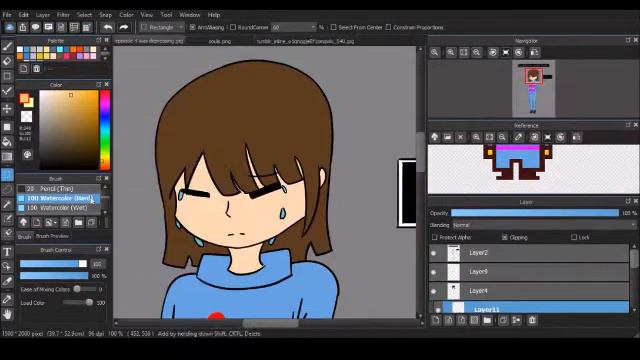
Task: Open the add-brush dropdown arrow in Brush panel
Action: tap(56, 223)
